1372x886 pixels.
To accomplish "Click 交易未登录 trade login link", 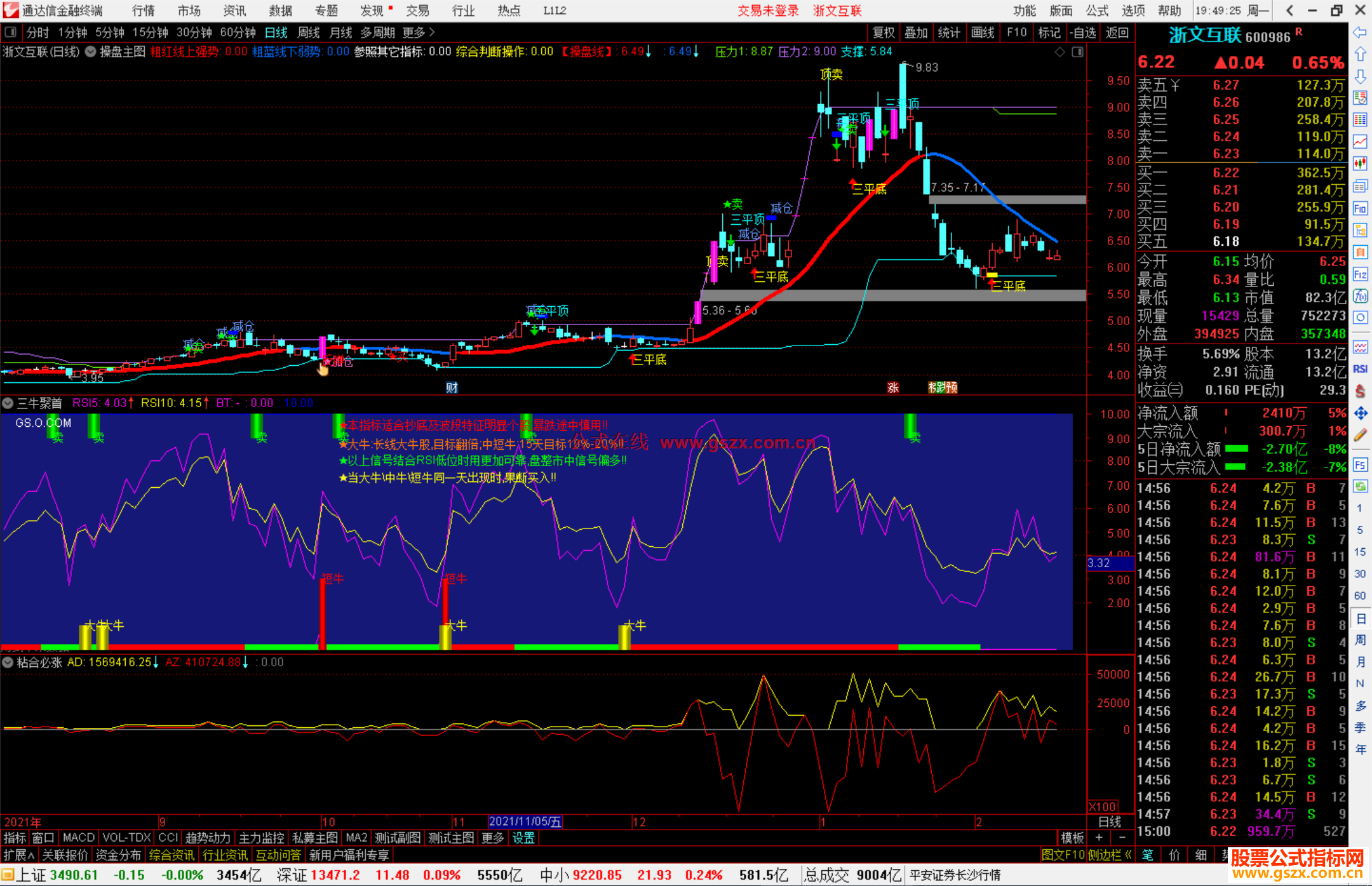I will point(768,10).
